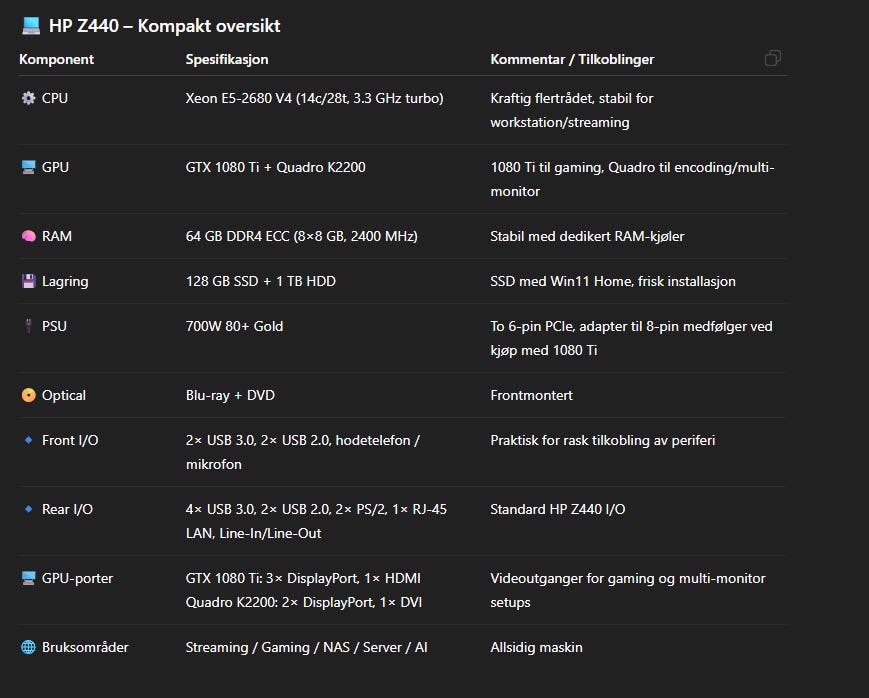Viewport: 869px width, 698px height.
Task: Click the plug icon beside PSU
Action: coord(28,327)
